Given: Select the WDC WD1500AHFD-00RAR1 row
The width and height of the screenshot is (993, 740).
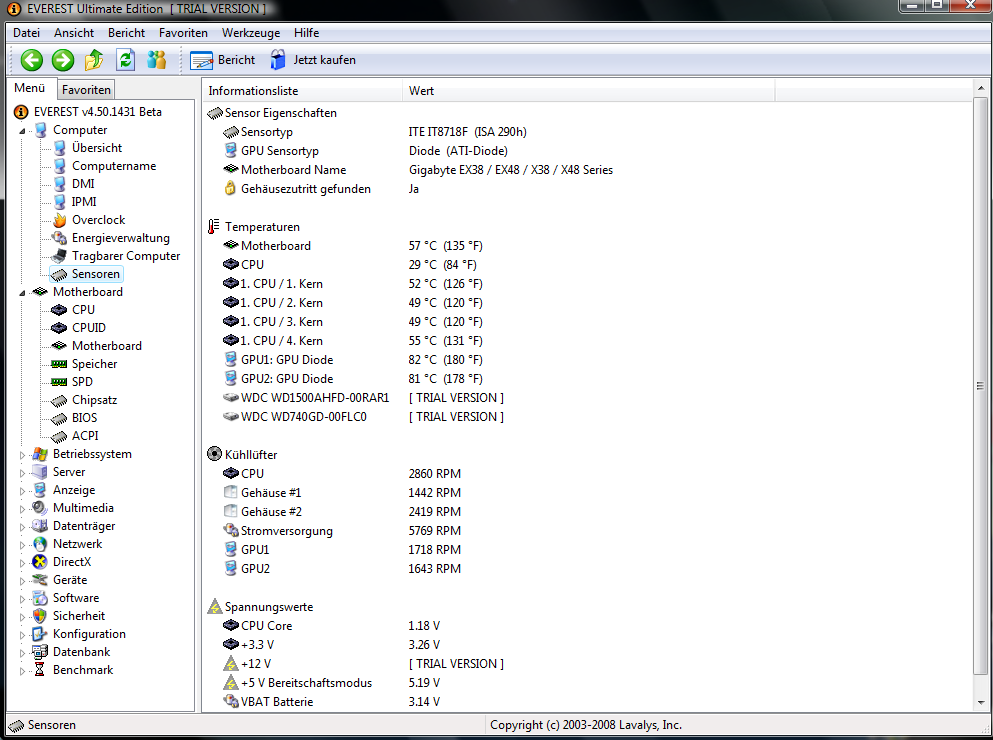Looking at the screenshot, I should click(586, 398).
